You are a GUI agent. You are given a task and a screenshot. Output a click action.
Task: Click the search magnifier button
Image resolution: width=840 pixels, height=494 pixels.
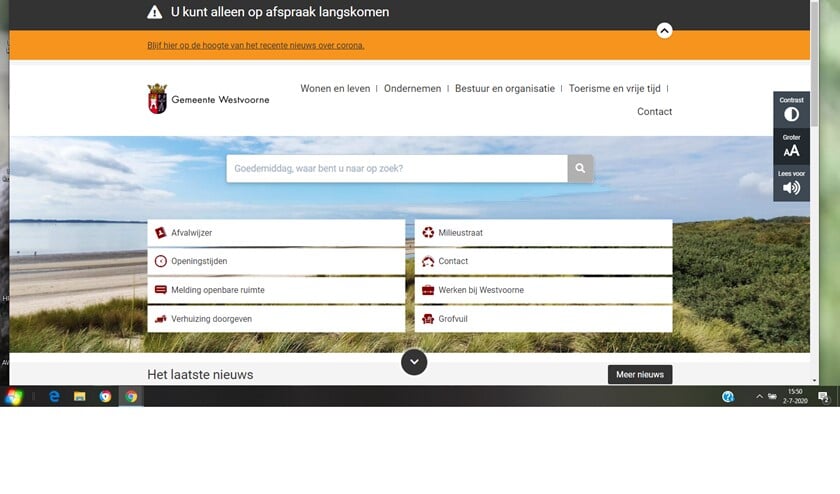coord(580,168)
